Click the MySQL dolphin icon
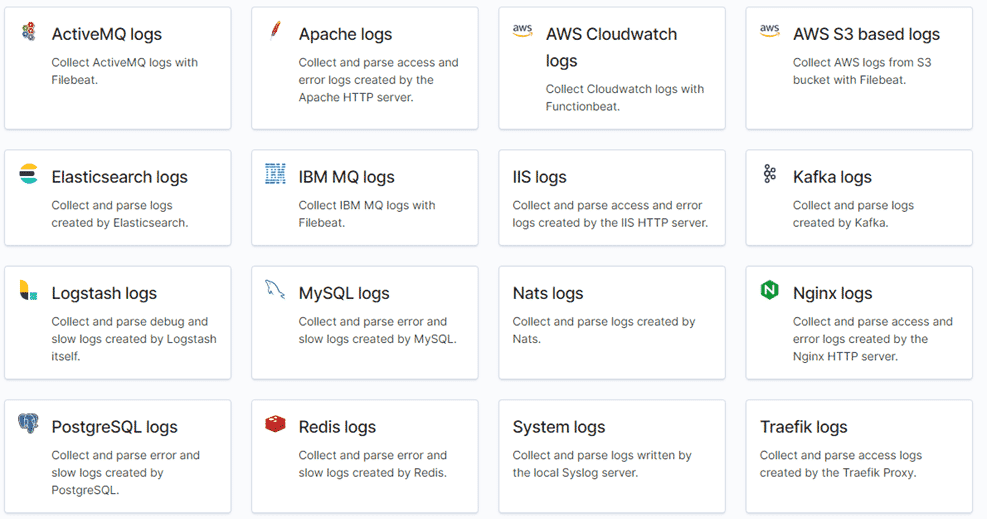This screenshot has width=987, height=519. [275, 289]
